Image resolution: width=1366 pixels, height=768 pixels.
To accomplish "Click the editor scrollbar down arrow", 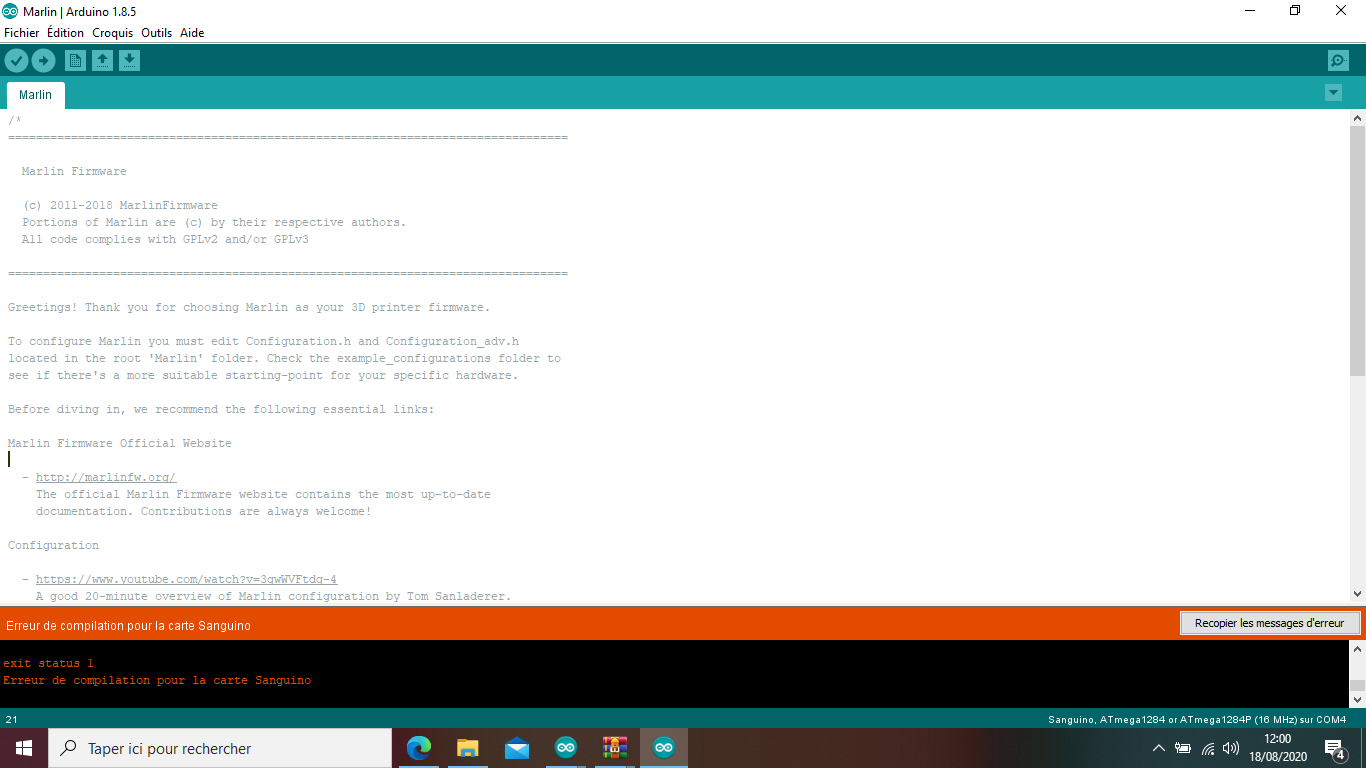I will point(1357,594).
